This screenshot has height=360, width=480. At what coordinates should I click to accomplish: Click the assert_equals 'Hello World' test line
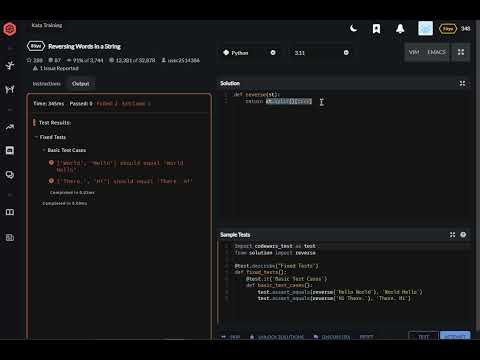(x=340, y=292)
